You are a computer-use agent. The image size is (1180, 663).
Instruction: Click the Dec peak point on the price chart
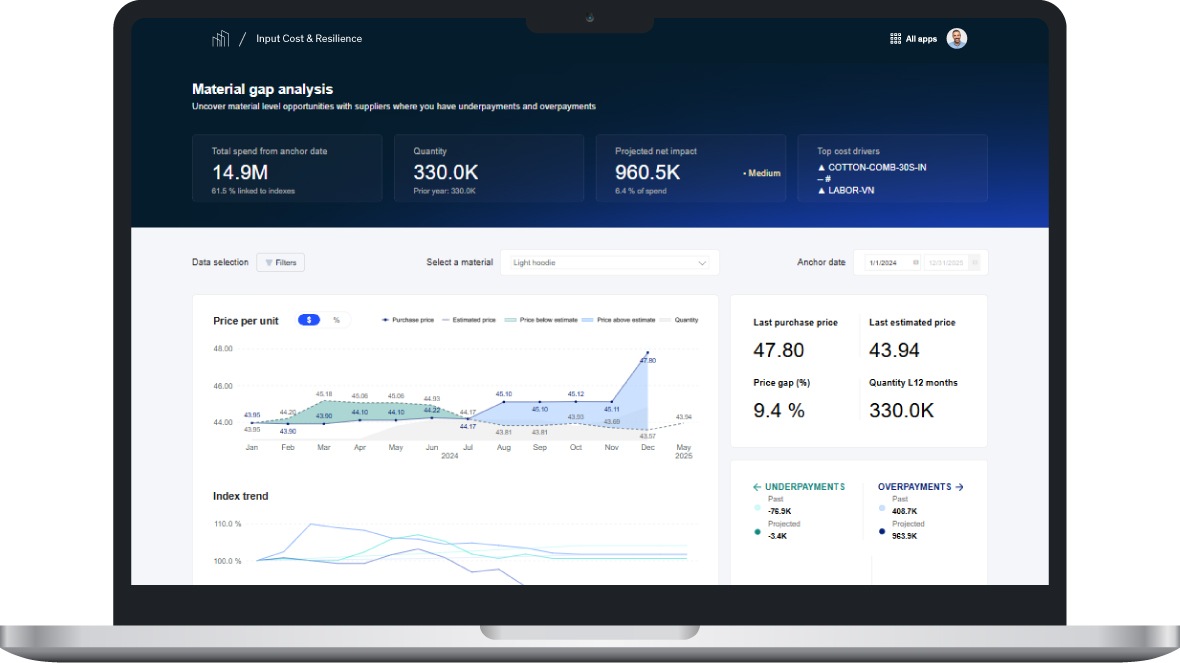648,352
